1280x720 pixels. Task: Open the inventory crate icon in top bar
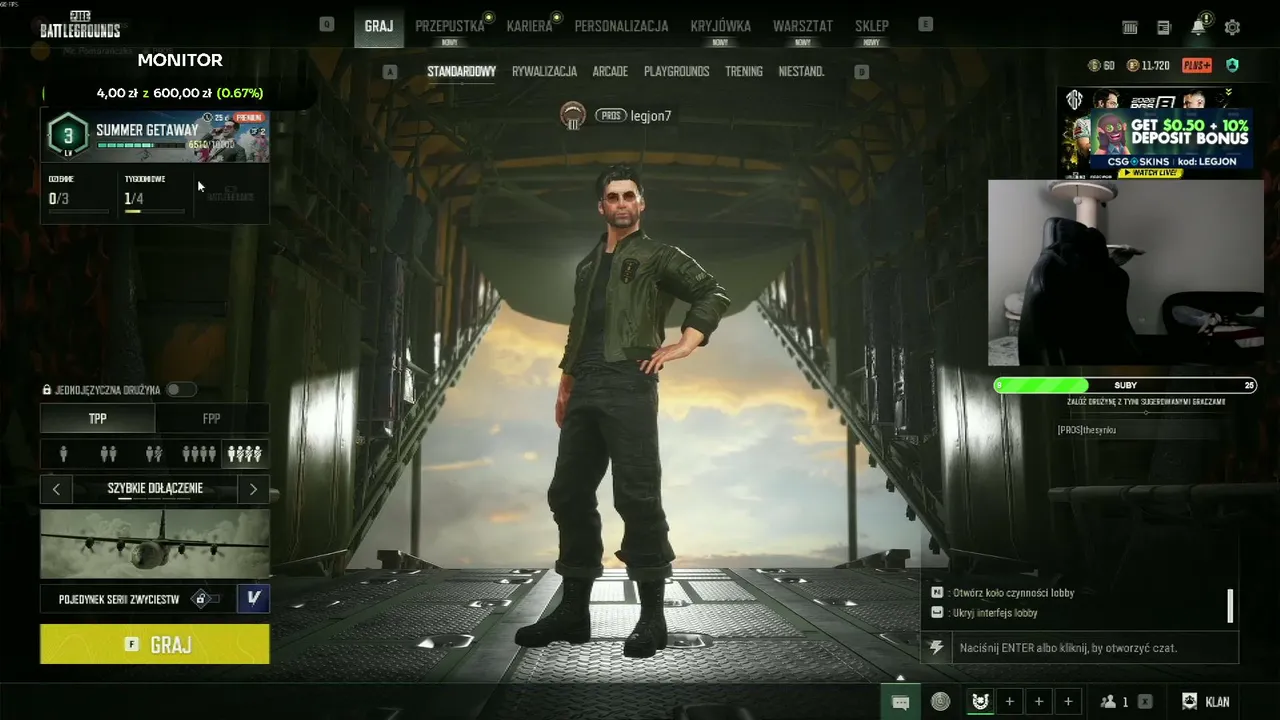[x=1130, y=27]
